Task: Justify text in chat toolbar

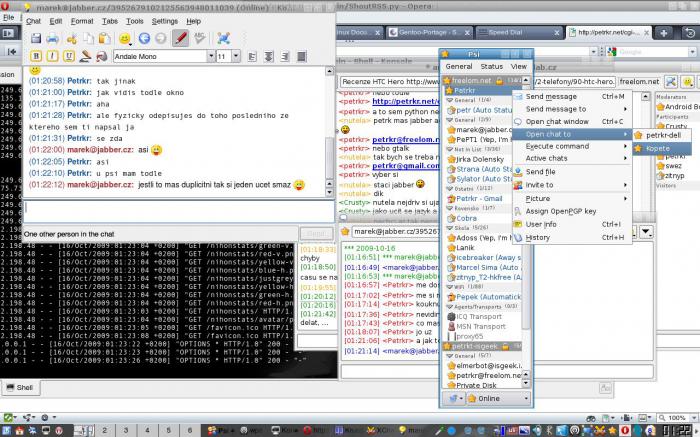Action: coord(301,57)
